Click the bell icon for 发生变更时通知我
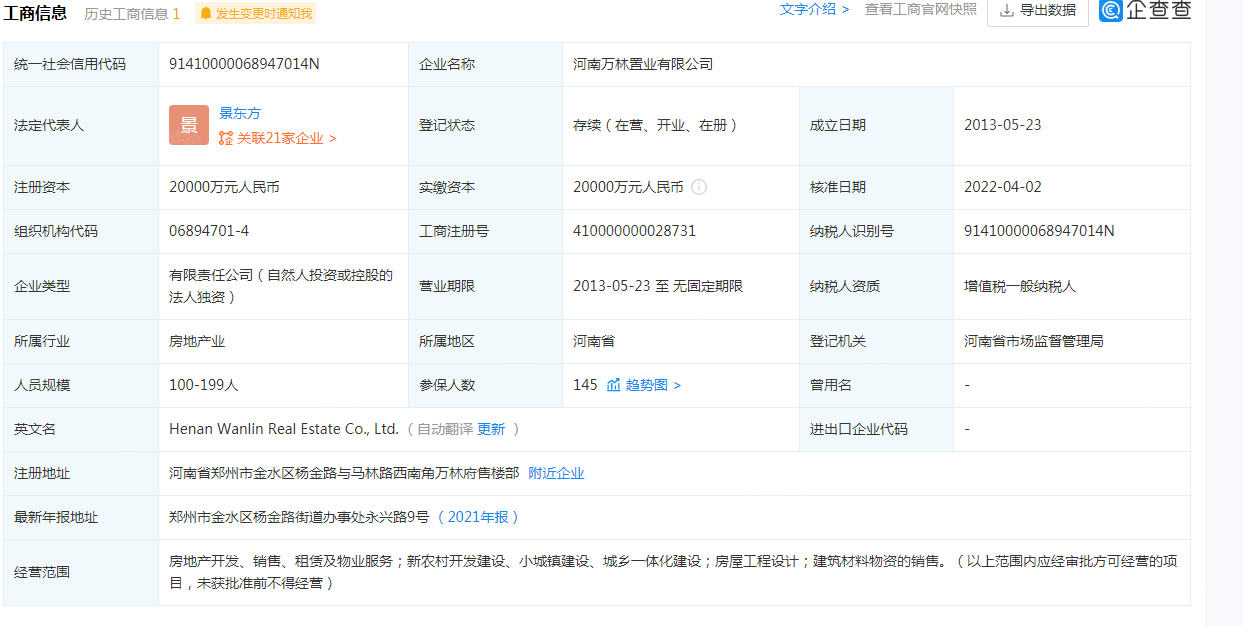This screenshot has width=1243, height=626. [x=206, y=14]
